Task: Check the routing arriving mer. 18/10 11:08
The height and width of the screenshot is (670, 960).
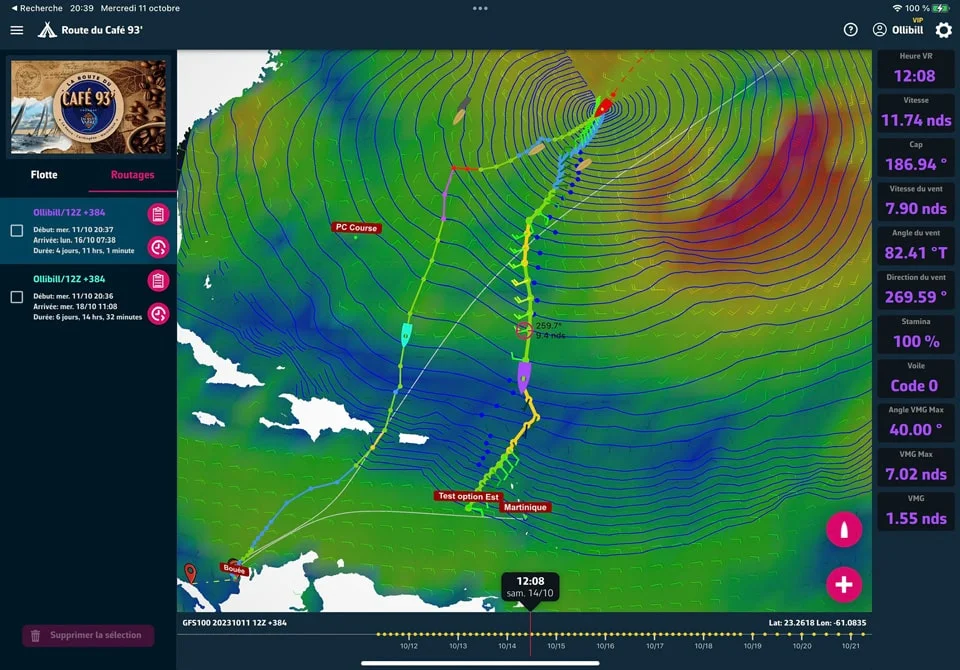Action: [x=17, y=297]
